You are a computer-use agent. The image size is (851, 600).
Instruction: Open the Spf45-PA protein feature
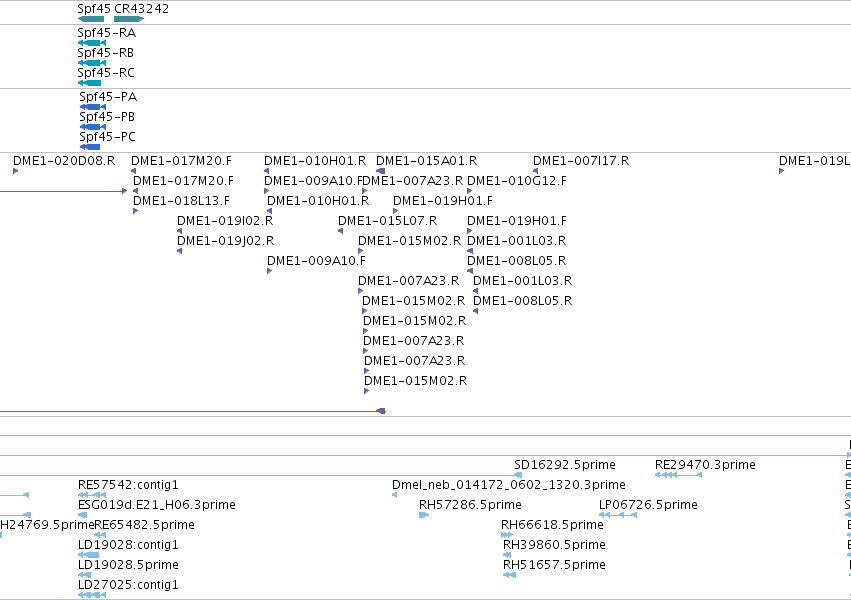click(x=93, y=107)
